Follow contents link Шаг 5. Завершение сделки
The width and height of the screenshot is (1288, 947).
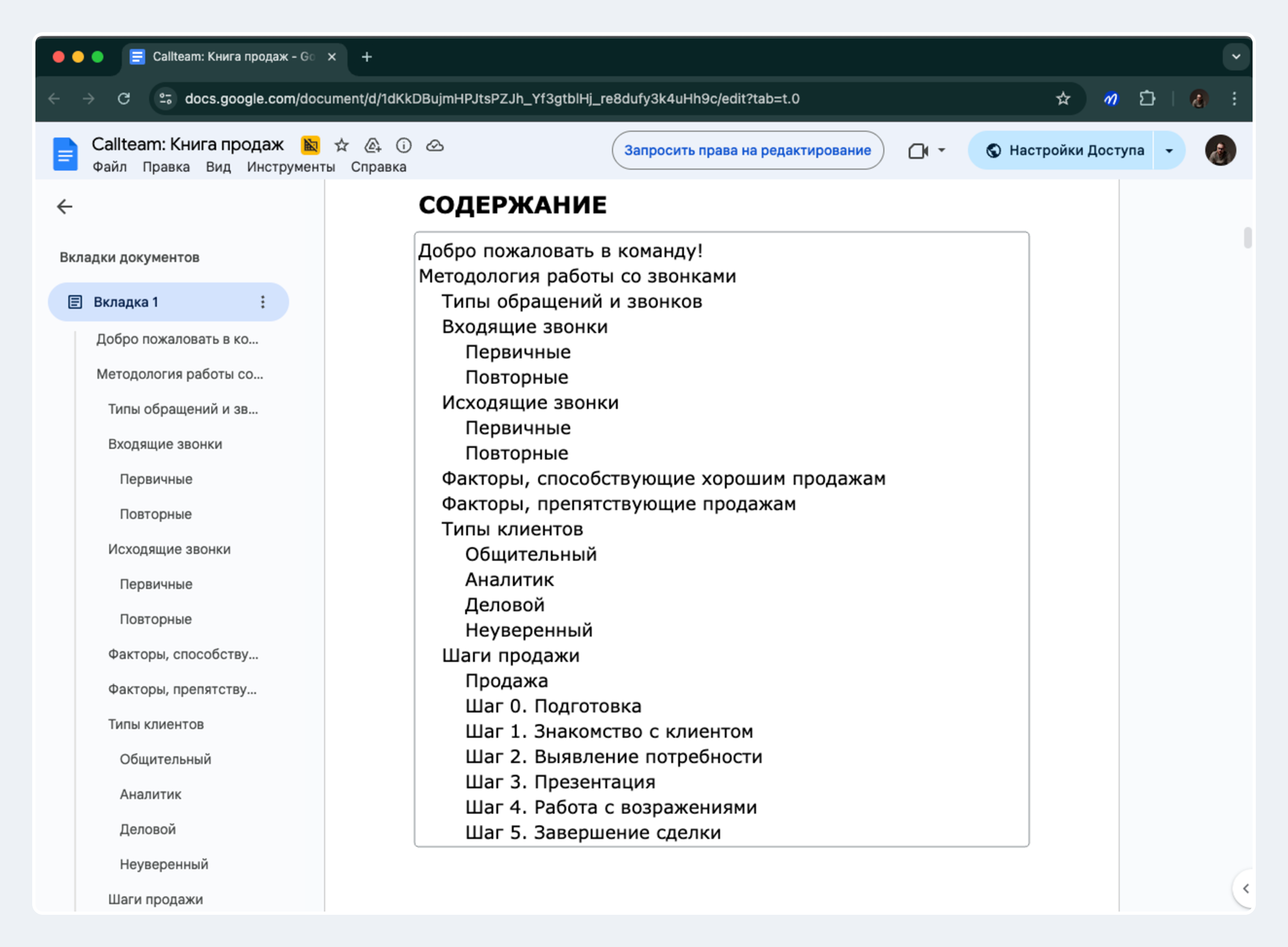[x=593, y=832]
